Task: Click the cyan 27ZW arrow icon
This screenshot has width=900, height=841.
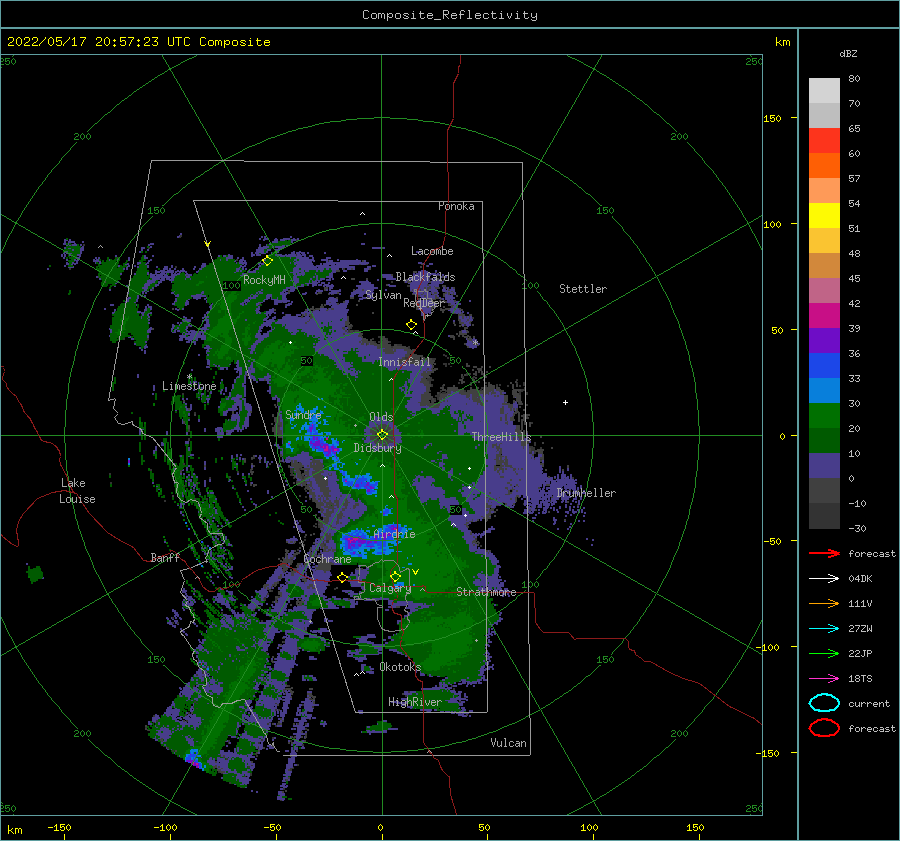Action: 824,628
